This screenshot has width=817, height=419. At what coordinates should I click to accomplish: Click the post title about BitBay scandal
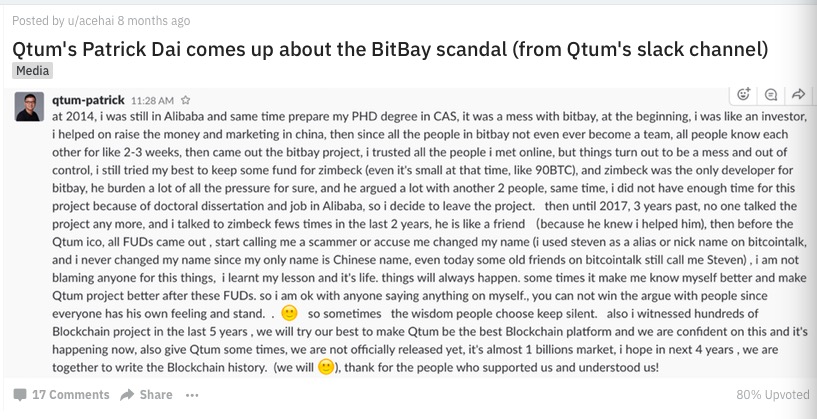[389, 48]
